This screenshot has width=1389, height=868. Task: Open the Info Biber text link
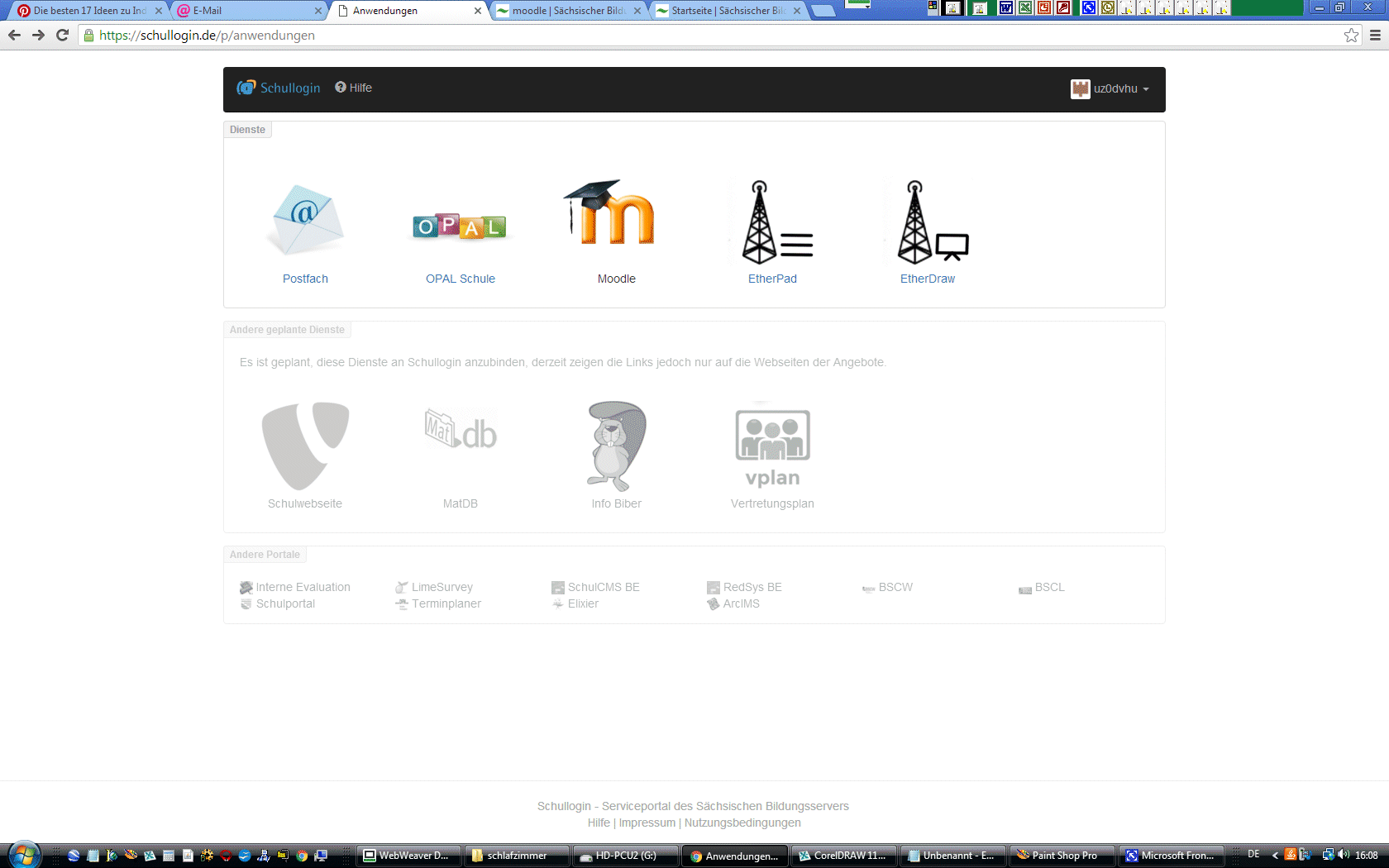coord(616,503)
